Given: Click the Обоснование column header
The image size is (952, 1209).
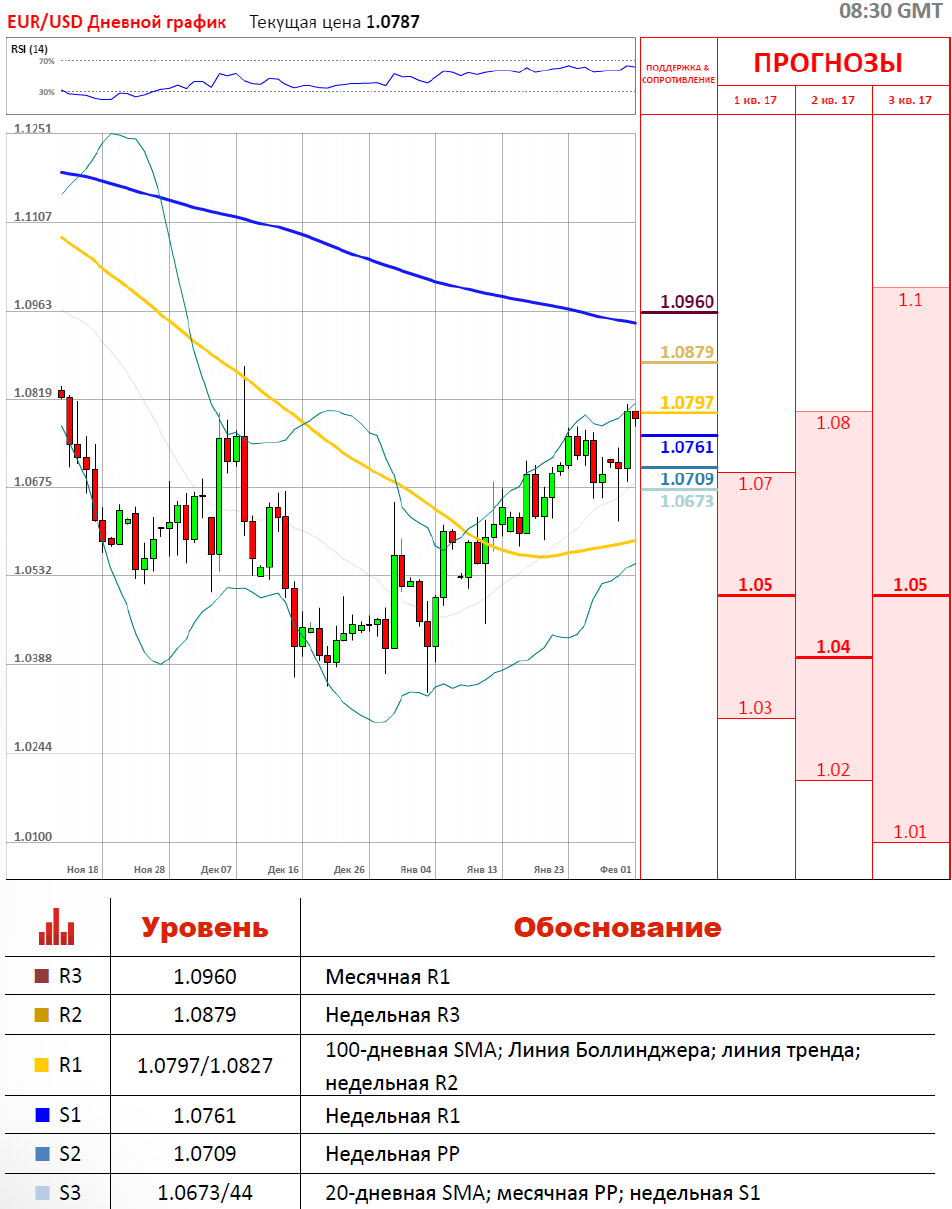Looking at the screenshot, I should coord(617,927).
